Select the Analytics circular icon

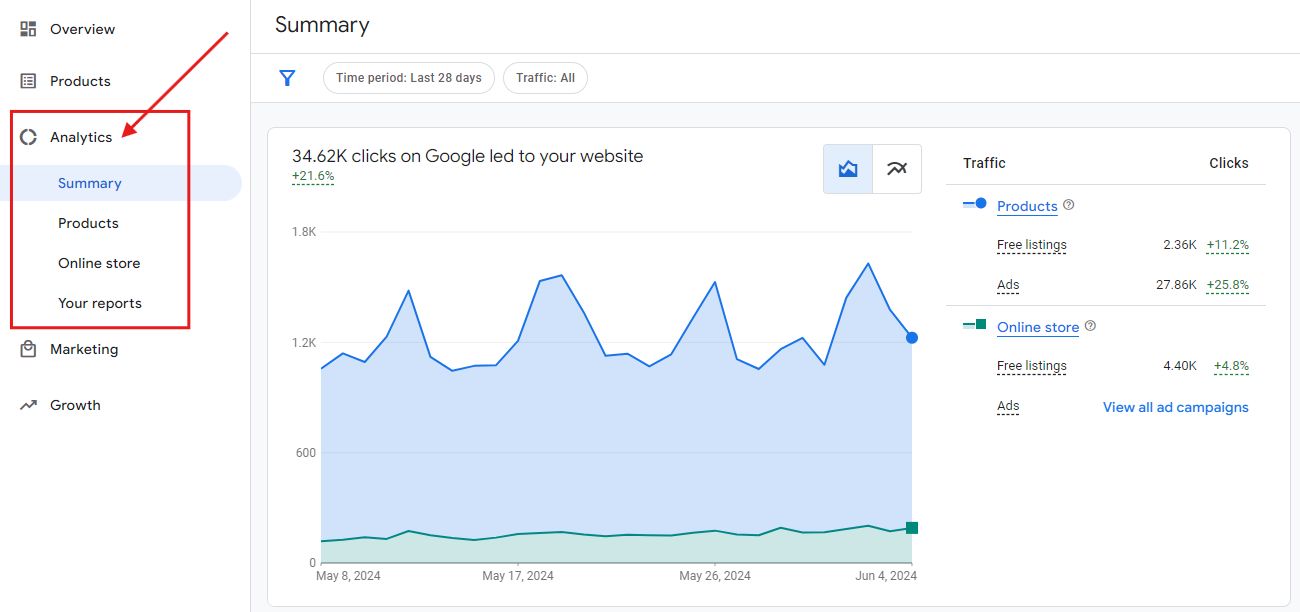(28, 136)
